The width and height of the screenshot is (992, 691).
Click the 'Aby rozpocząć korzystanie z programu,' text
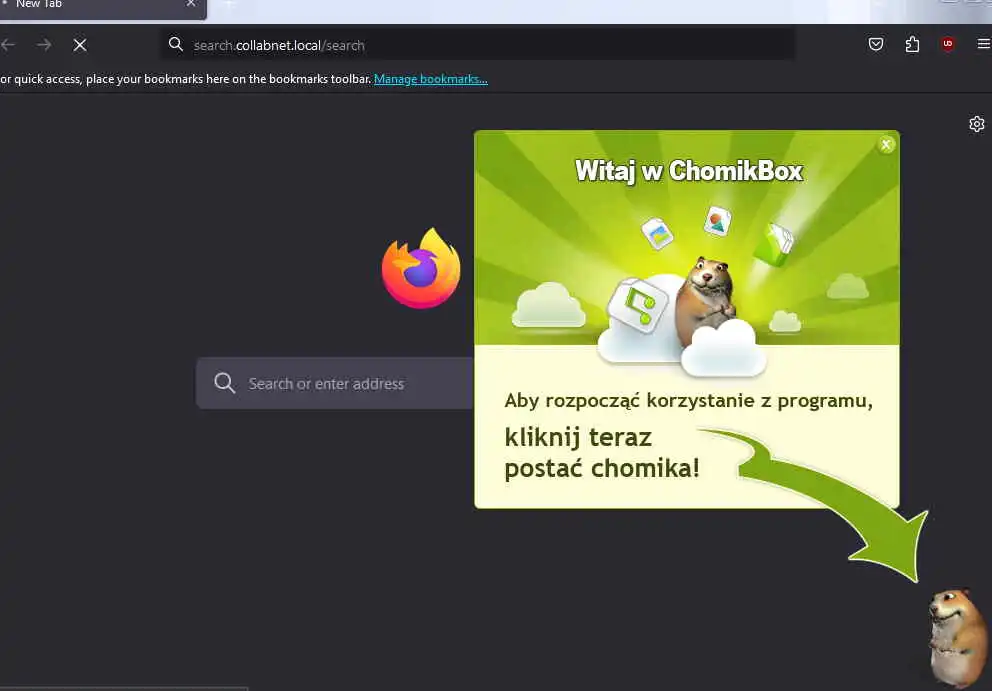[x=688, y=401]
